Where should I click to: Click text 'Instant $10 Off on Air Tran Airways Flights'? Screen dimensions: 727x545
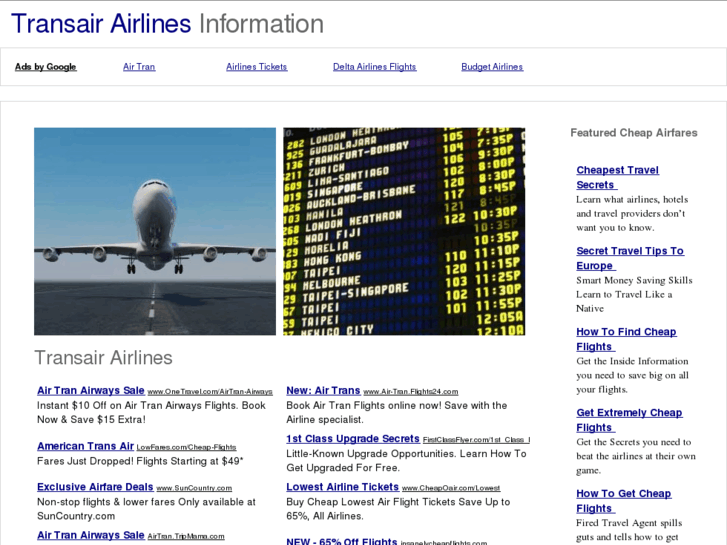pos(137,405)
